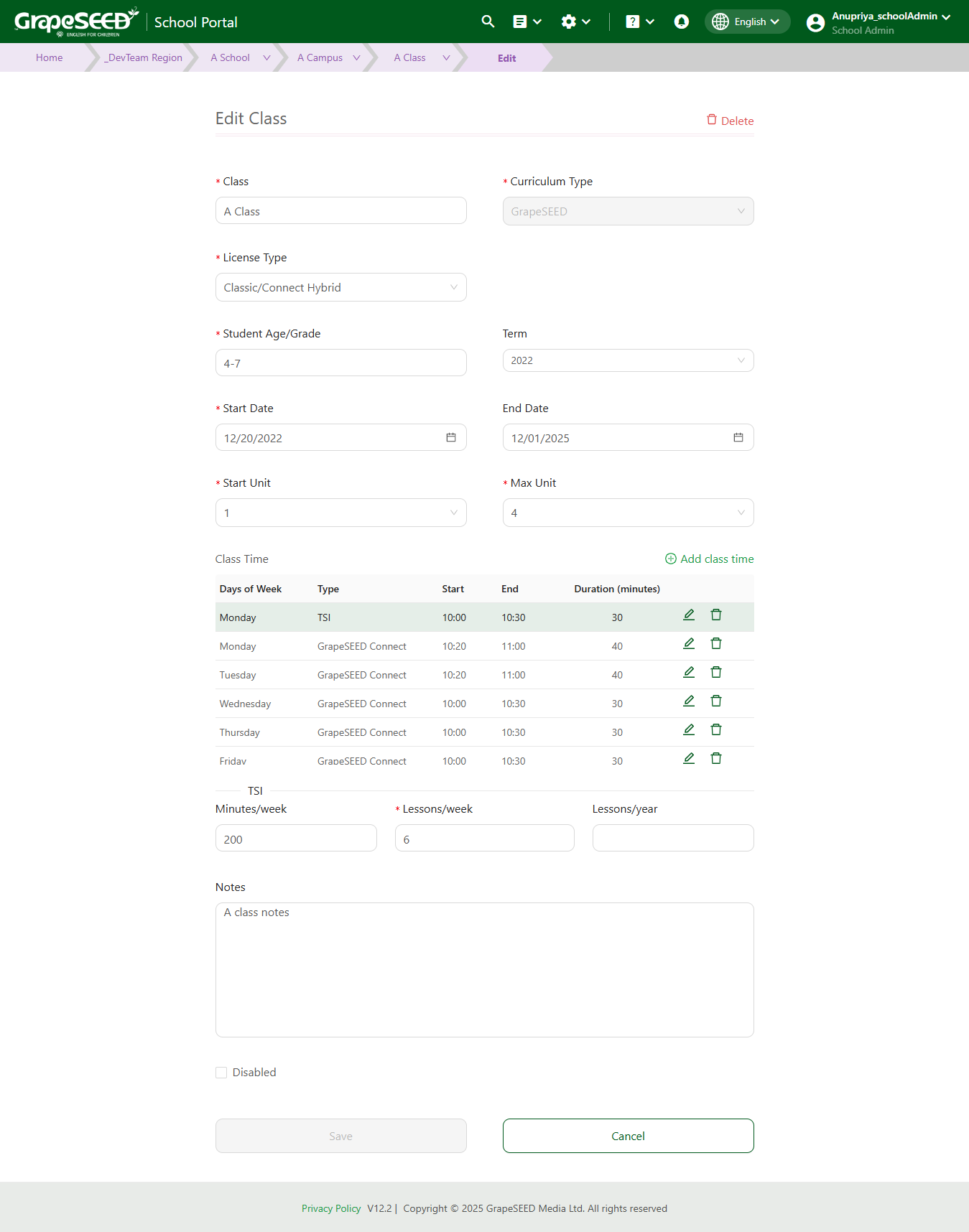This screenshot has width=969, height=1232.
Task: Click inside the Notes text area
Action: [485, 970]
